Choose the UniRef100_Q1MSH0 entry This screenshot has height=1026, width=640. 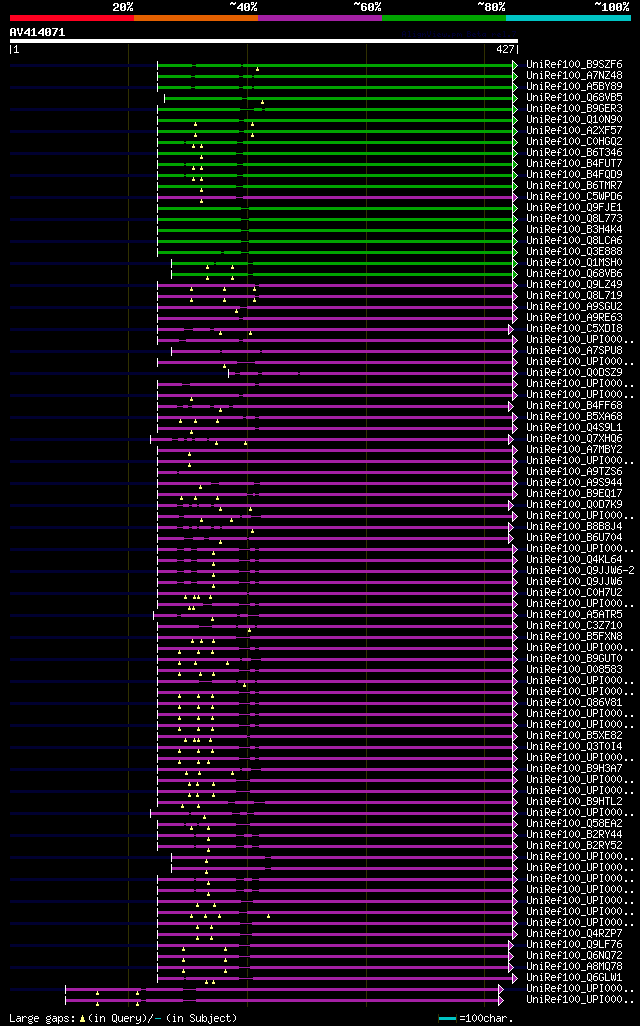pos(574,262)
